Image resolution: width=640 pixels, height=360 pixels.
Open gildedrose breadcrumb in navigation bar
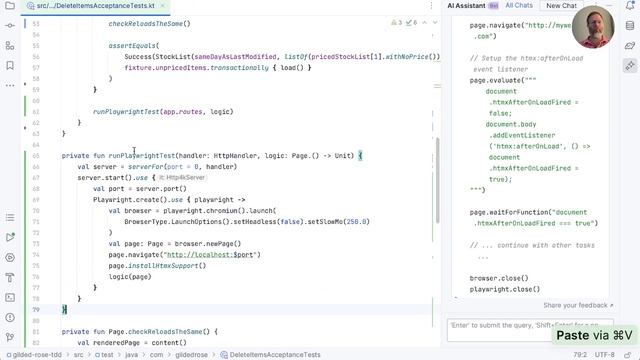click(x=191, y=355)
